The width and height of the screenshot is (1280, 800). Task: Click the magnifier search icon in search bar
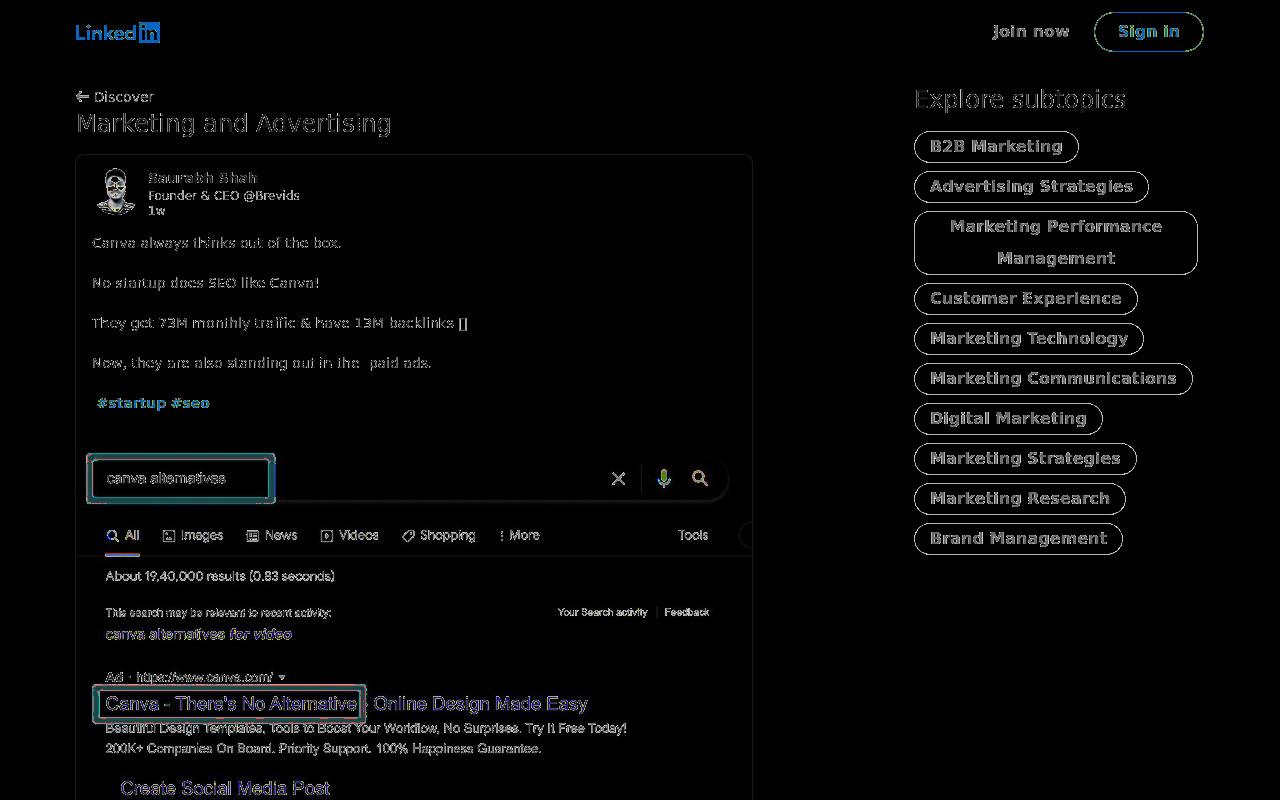pyautogui.click(x=700, y=479)
